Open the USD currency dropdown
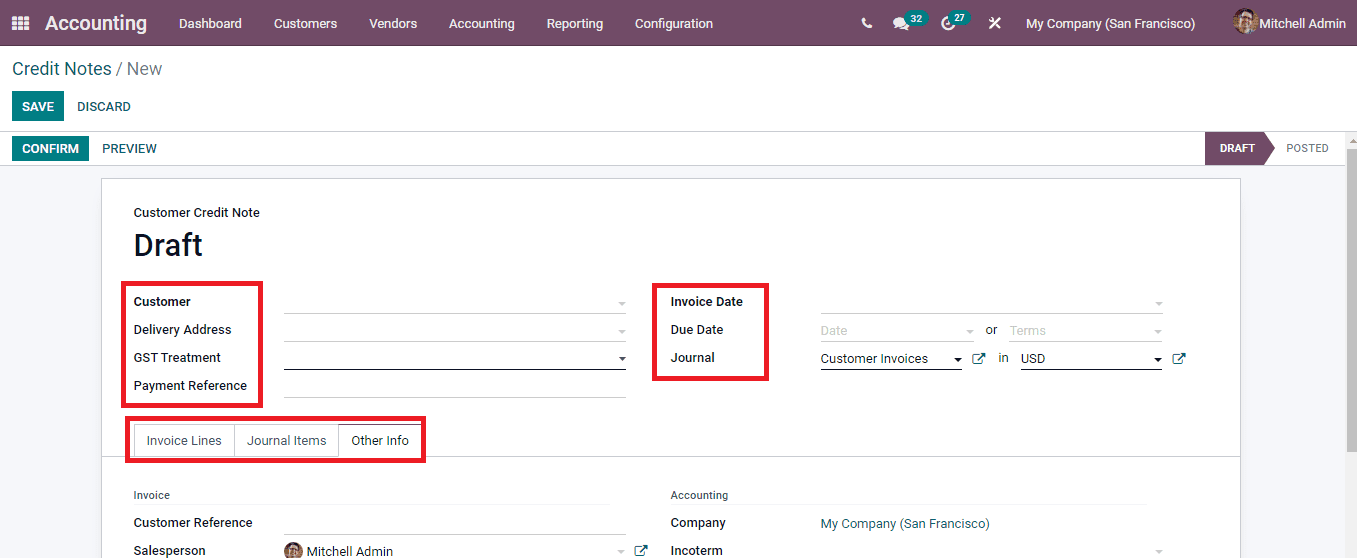 tap(1158, 359)
